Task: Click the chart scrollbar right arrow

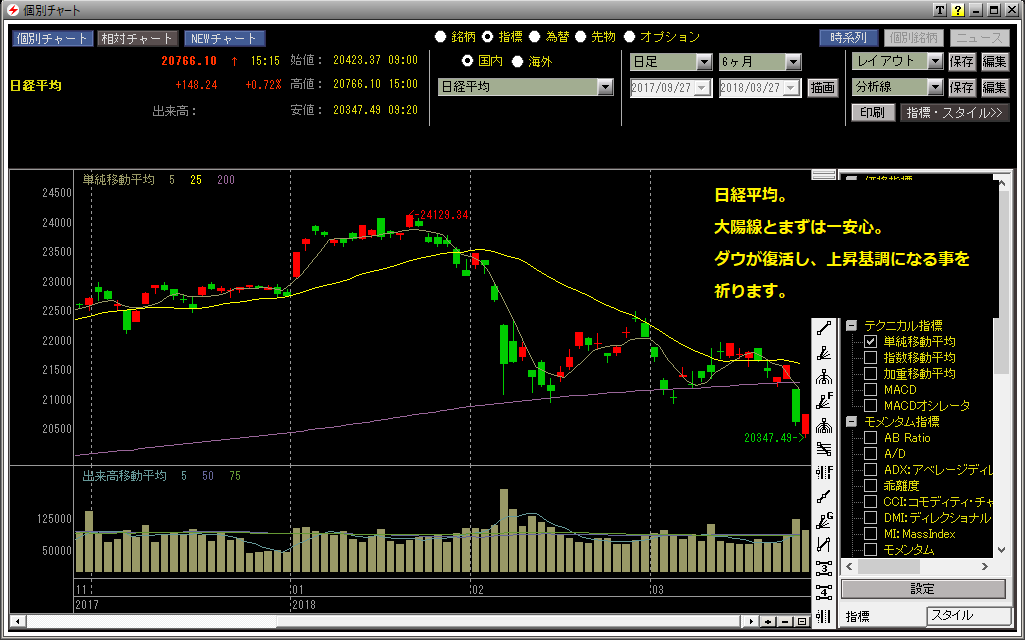Action: coord(752,621)
